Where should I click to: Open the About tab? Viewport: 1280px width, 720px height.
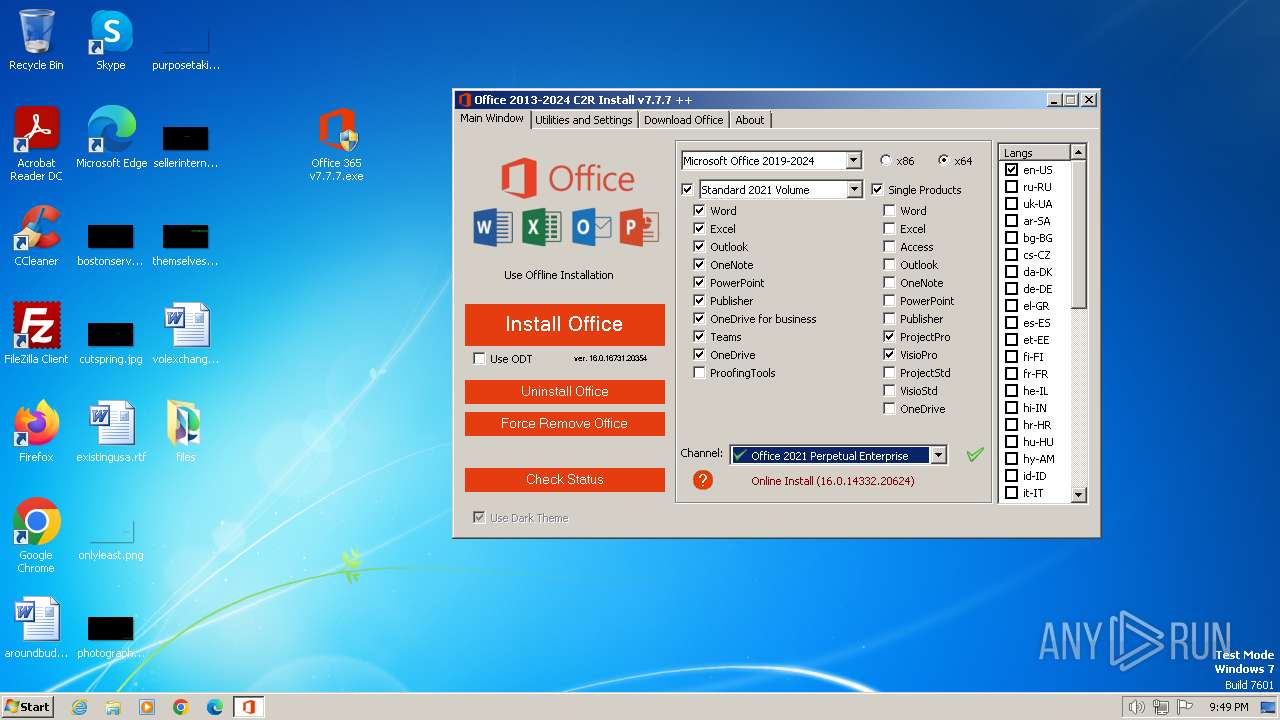click(x=749, y=120)
